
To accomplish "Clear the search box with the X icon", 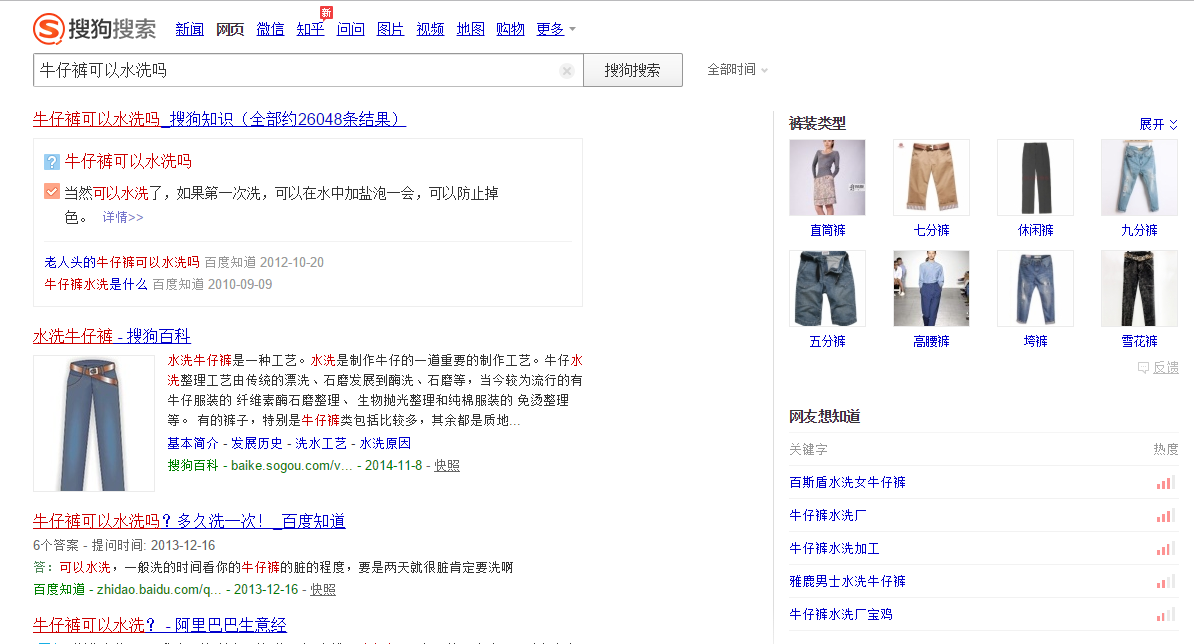I will point(567,71).
